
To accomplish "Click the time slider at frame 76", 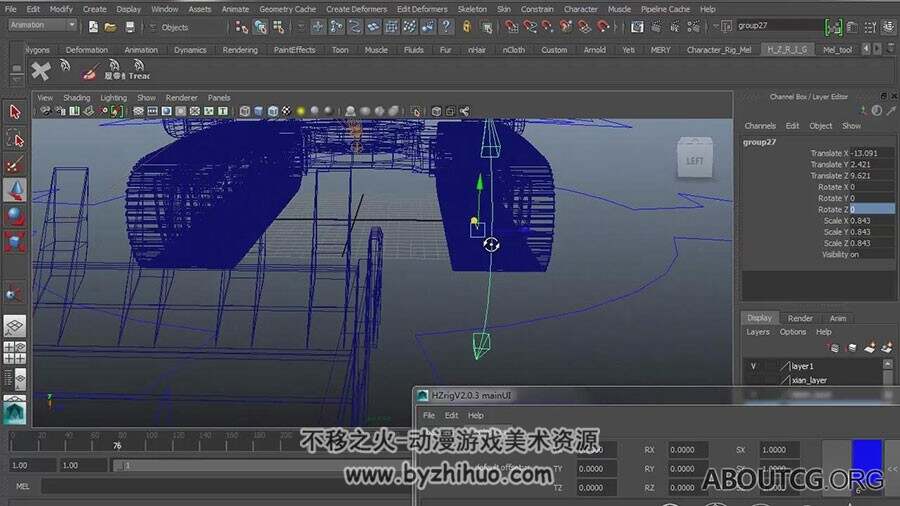I will click(117, 445).
